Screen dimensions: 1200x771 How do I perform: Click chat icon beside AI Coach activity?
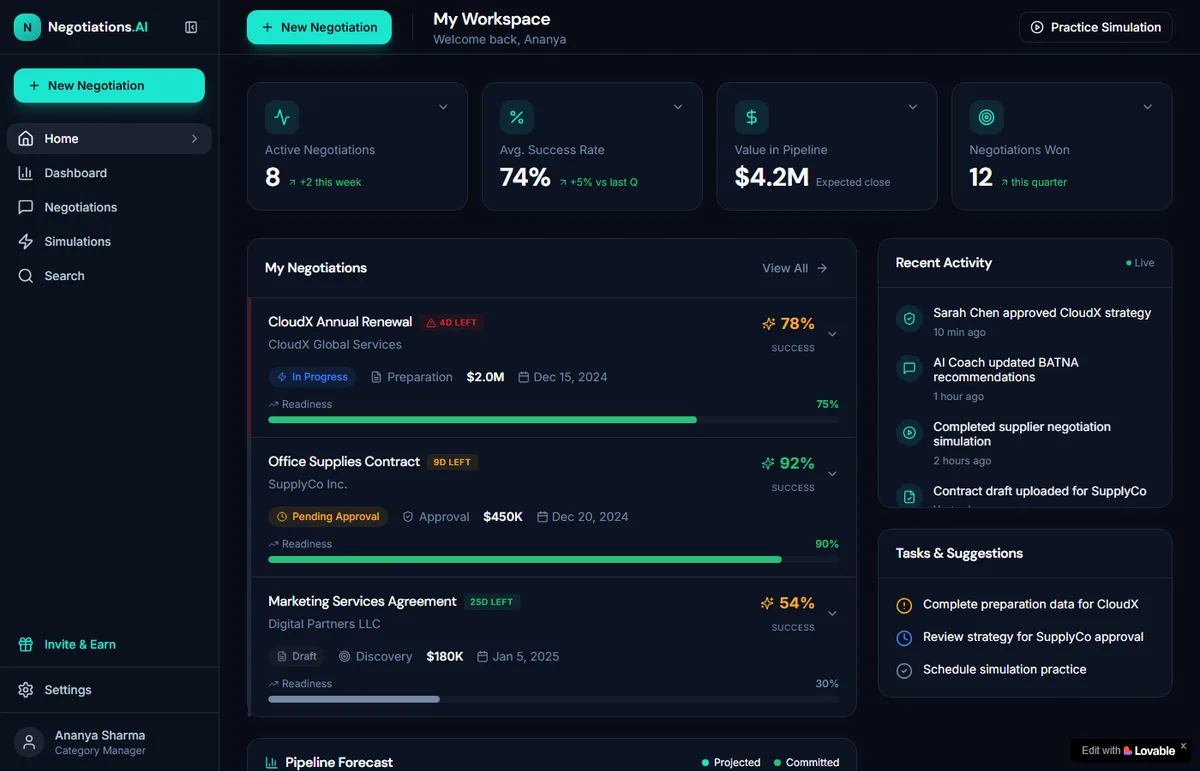click(909, 368)
